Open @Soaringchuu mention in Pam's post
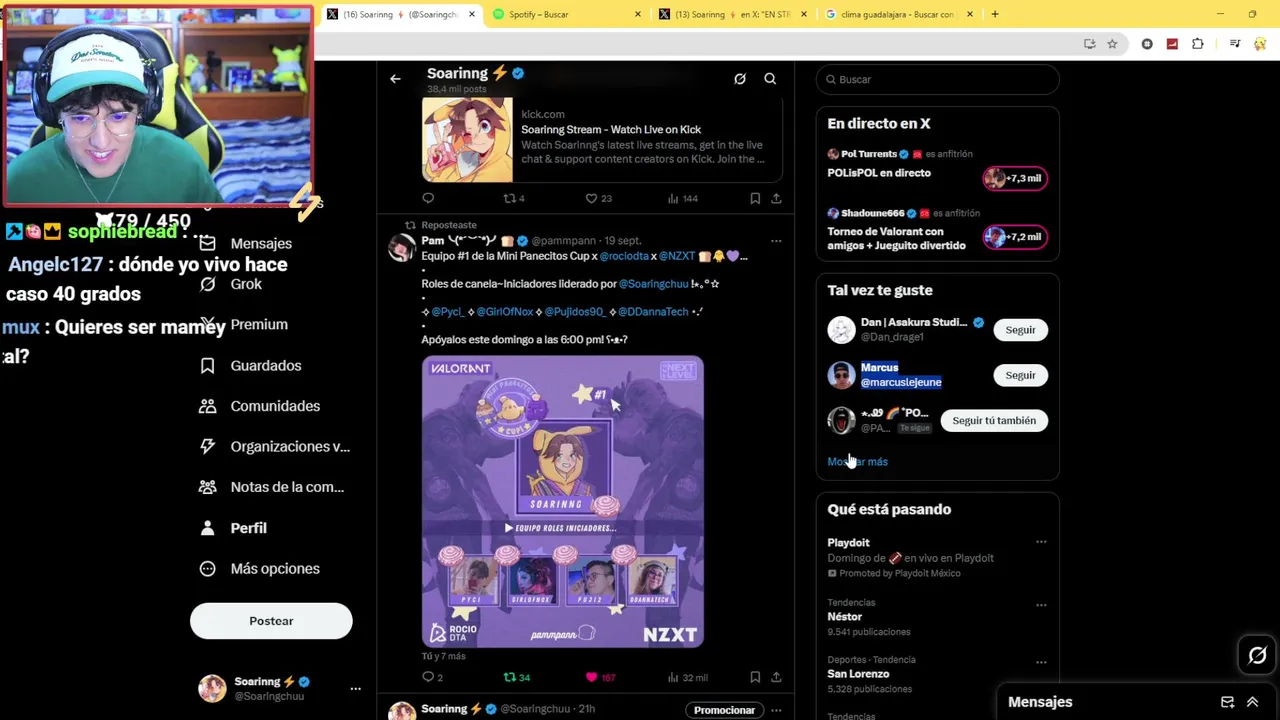 coord(654,284)
